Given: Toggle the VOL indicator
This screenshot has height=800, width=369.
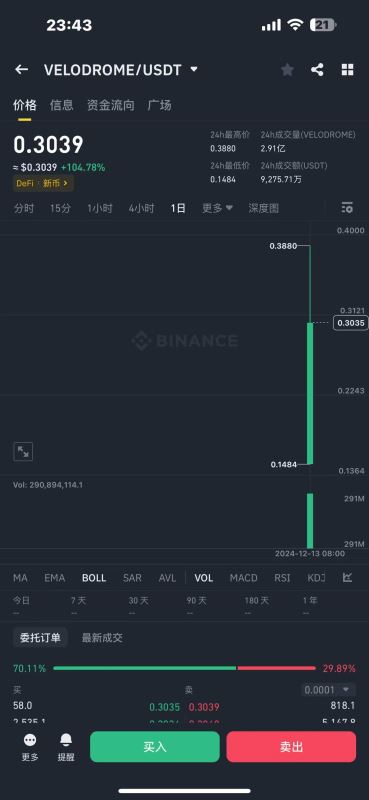Looking at the screenshot, I should pyautogui.click(x=204, y=578).
